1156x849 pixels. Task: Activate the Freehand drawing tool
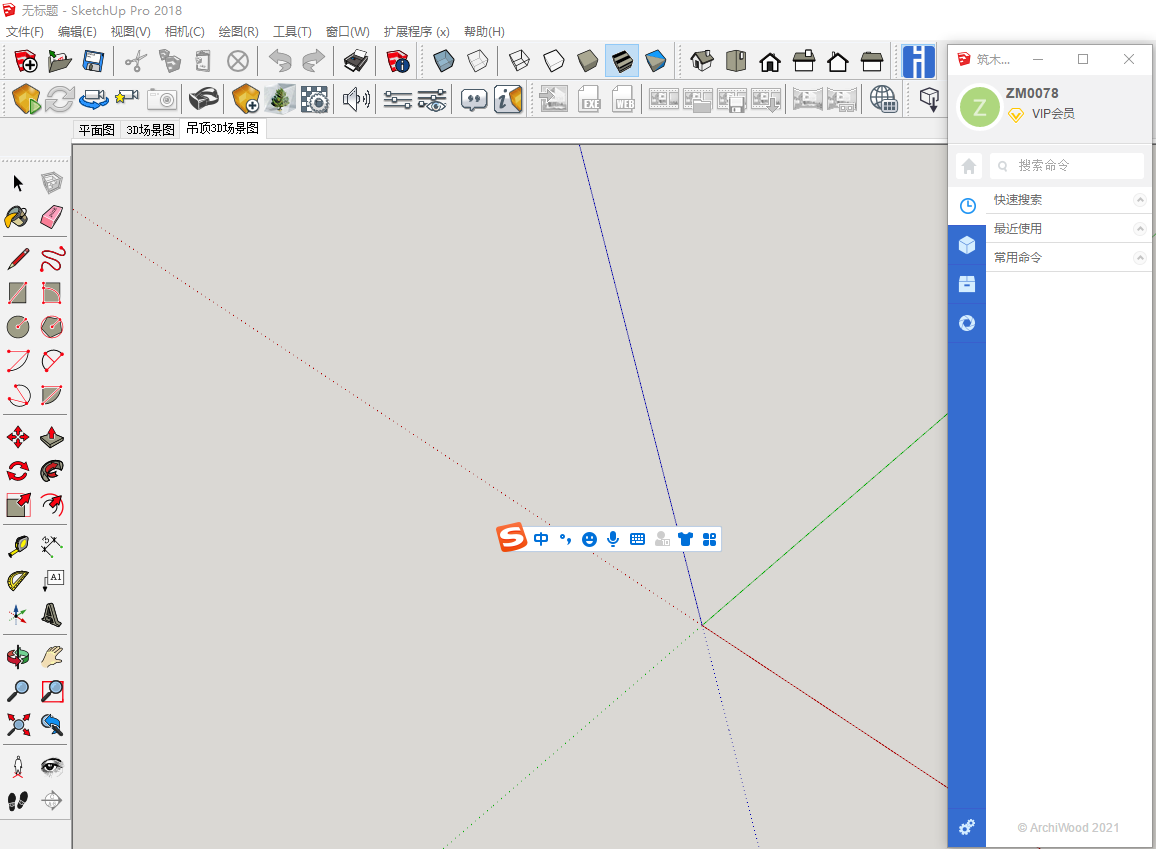click(52, 259)
